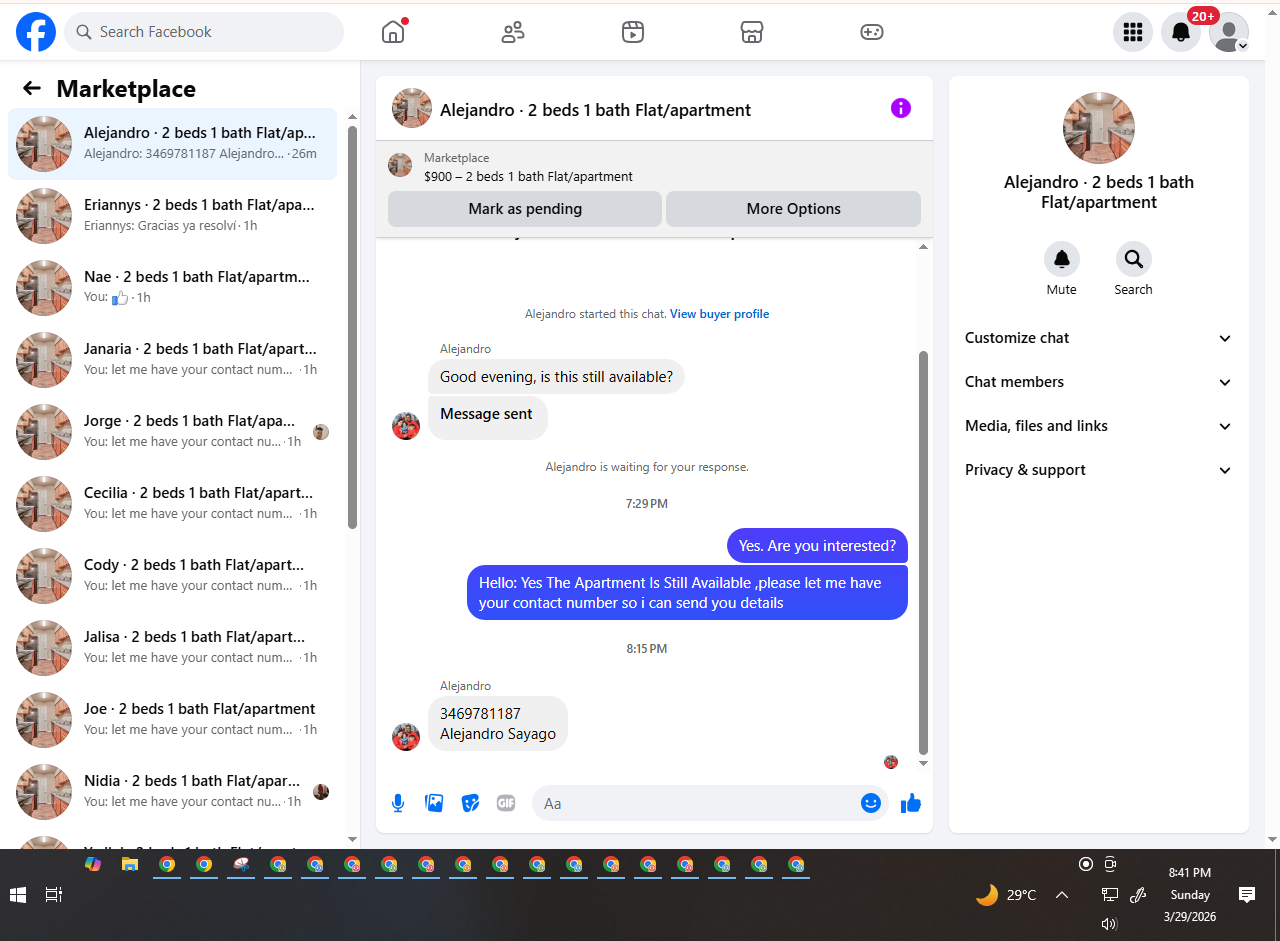Click the $900 Marketplace listing banner
The width and height of the screenshot is (1280, 941).
coord(654,167)
